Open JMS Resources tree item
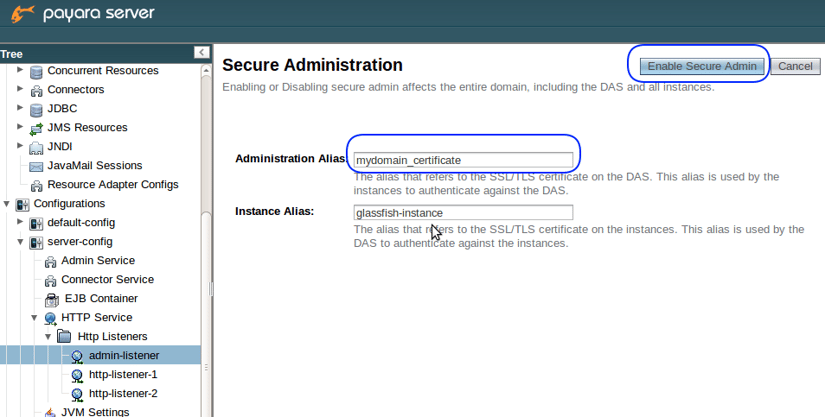The width and height of the screenshot is (825, 417). (87, 127)
